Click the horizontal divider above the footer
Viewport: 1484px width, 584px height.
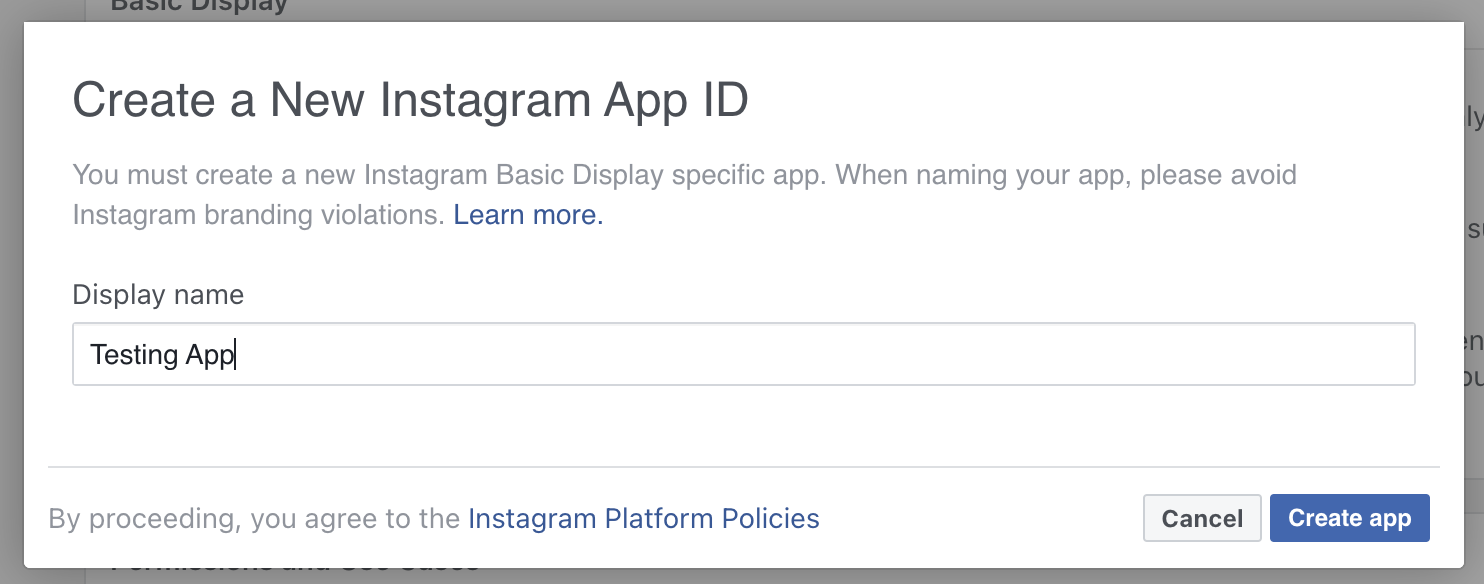click(x=744, y=467)
